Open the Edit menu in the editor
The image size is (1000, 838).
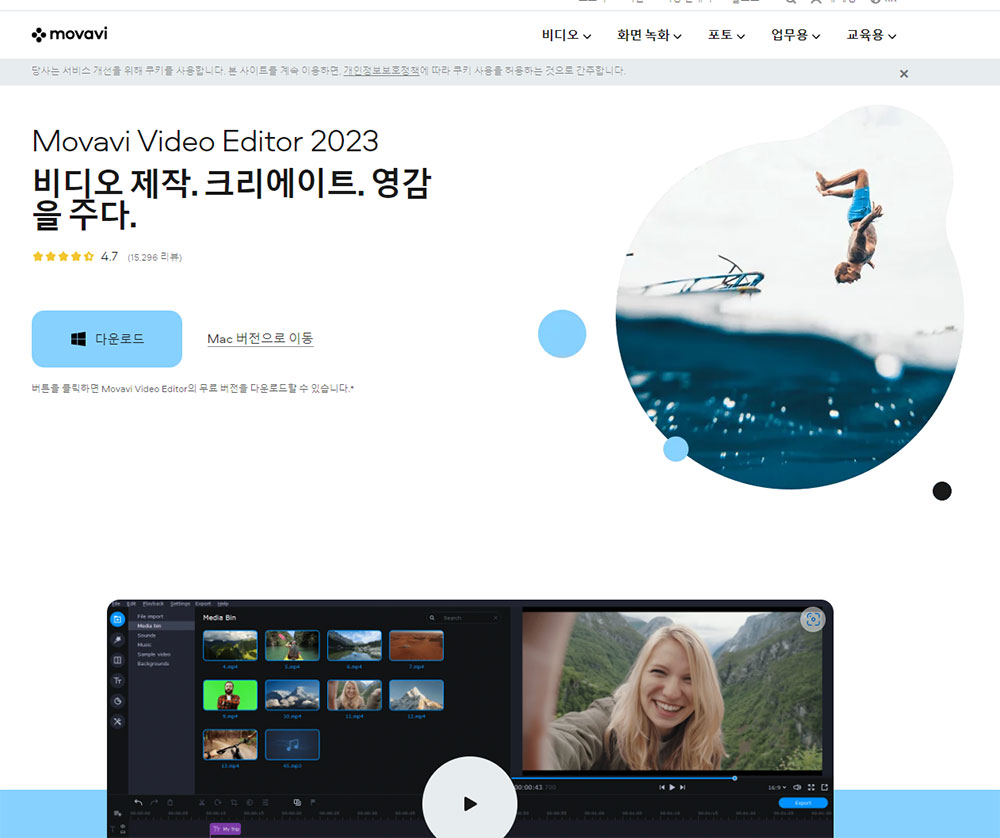point(131,603)
